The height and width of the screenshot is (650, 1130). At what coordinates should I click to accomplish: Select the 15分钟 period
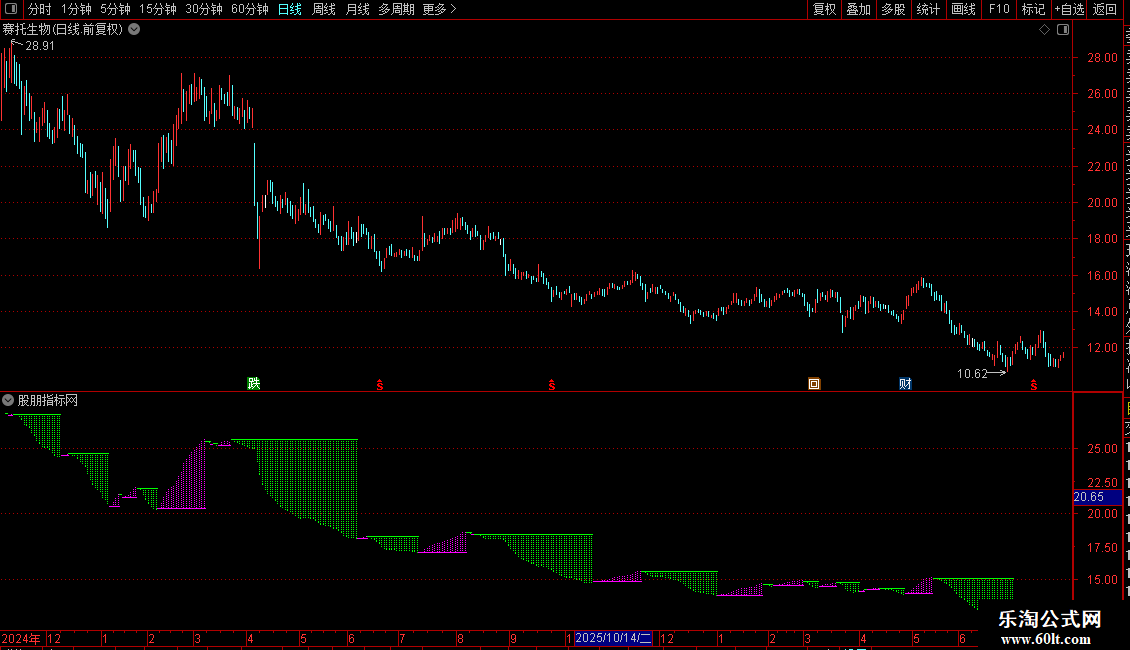[157, 9]
